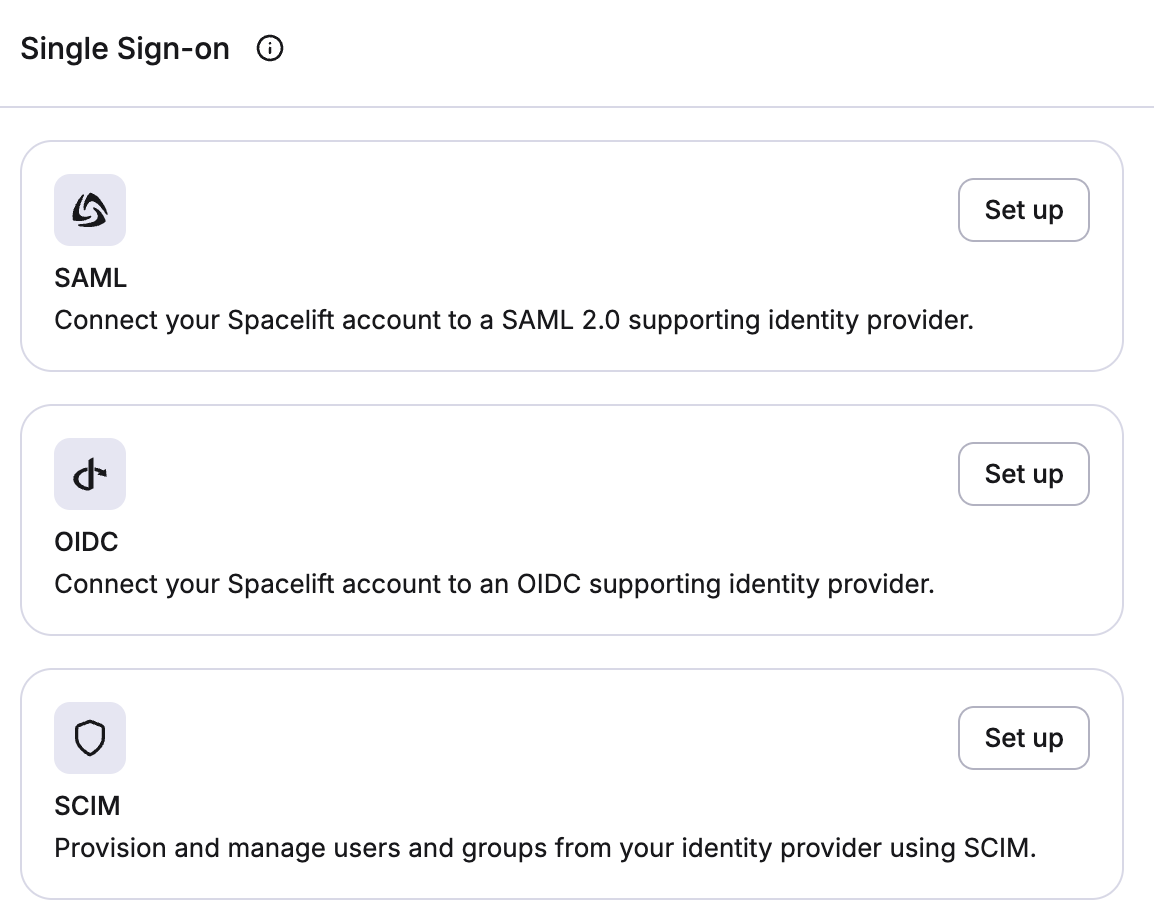Select the Spacelift logo icon on the SAML card
Image resolution: width=1154 pixels, height=924 pixels.
pyautogui.click(x=89, y=210)
